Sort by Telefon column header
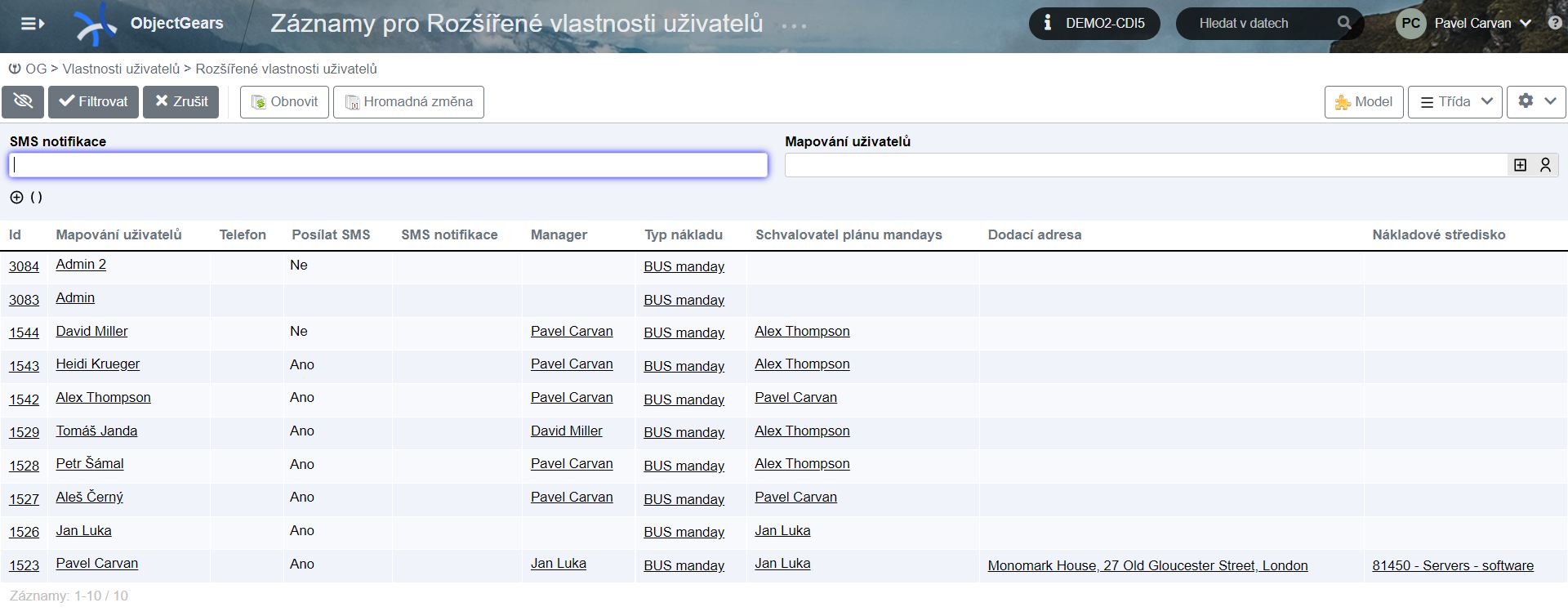The height and width of the screenshot is (616, 1568). [243, 234]
